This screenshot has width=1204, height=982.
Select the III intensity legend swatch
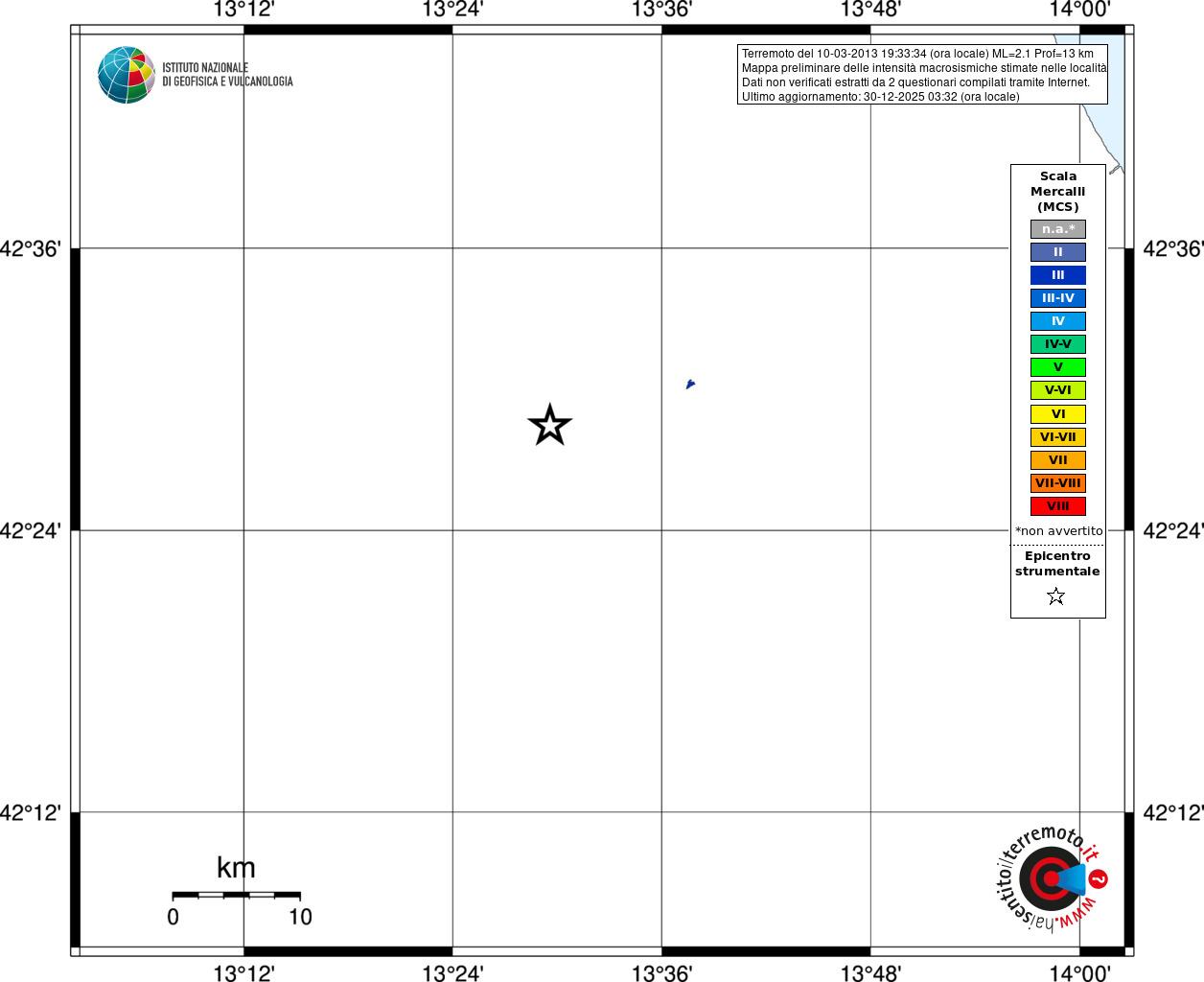click(1058, 275)
